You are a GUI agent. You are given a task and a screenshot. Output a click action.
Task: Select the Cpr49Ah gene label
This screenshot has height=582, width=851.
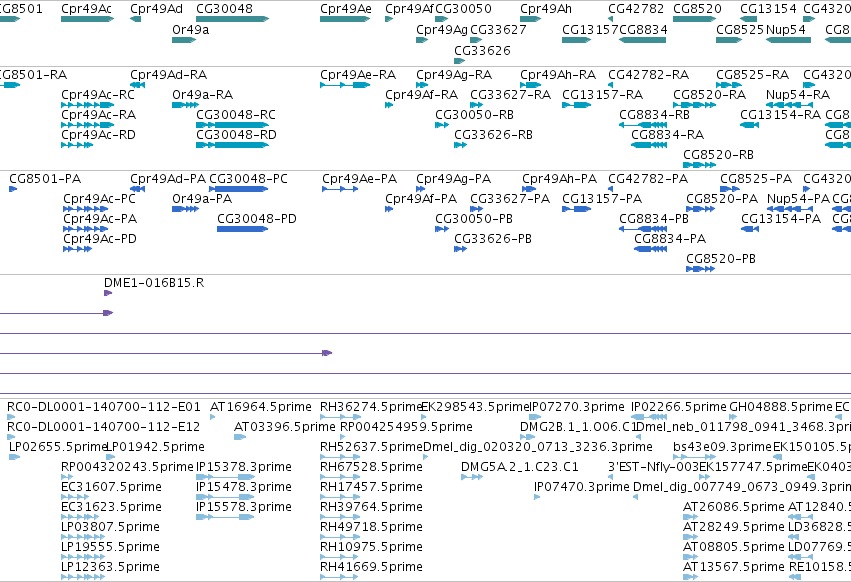point(546,9)
